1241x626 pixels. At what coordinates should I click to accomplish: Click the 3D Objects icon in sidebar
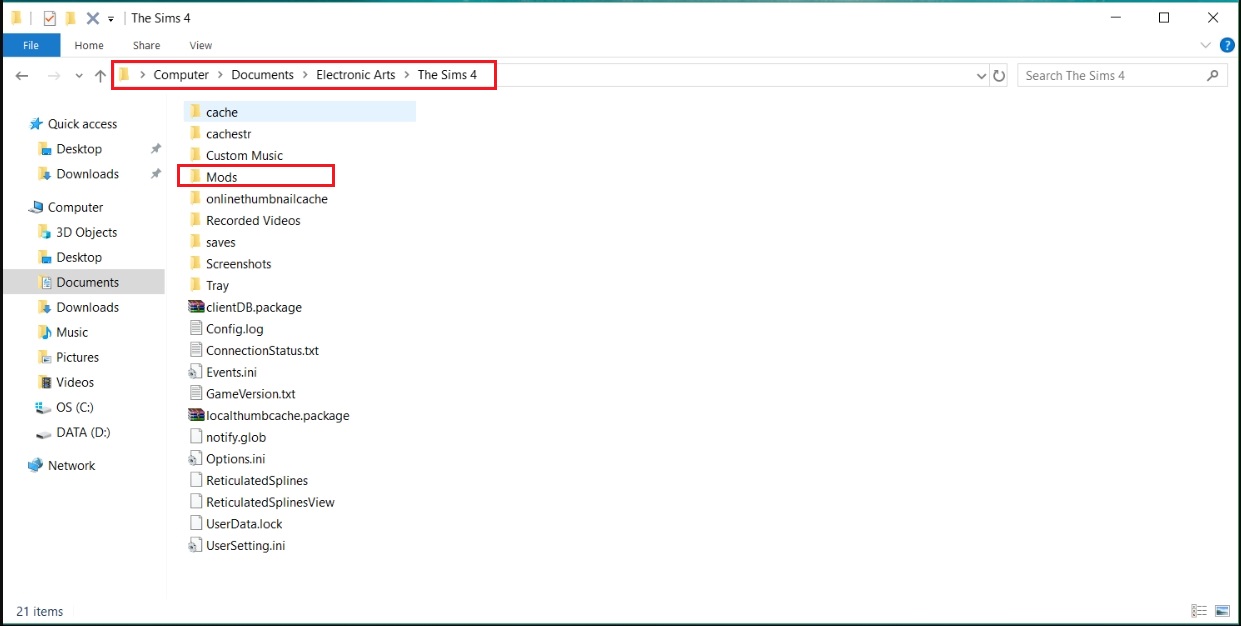click(44, 232)
